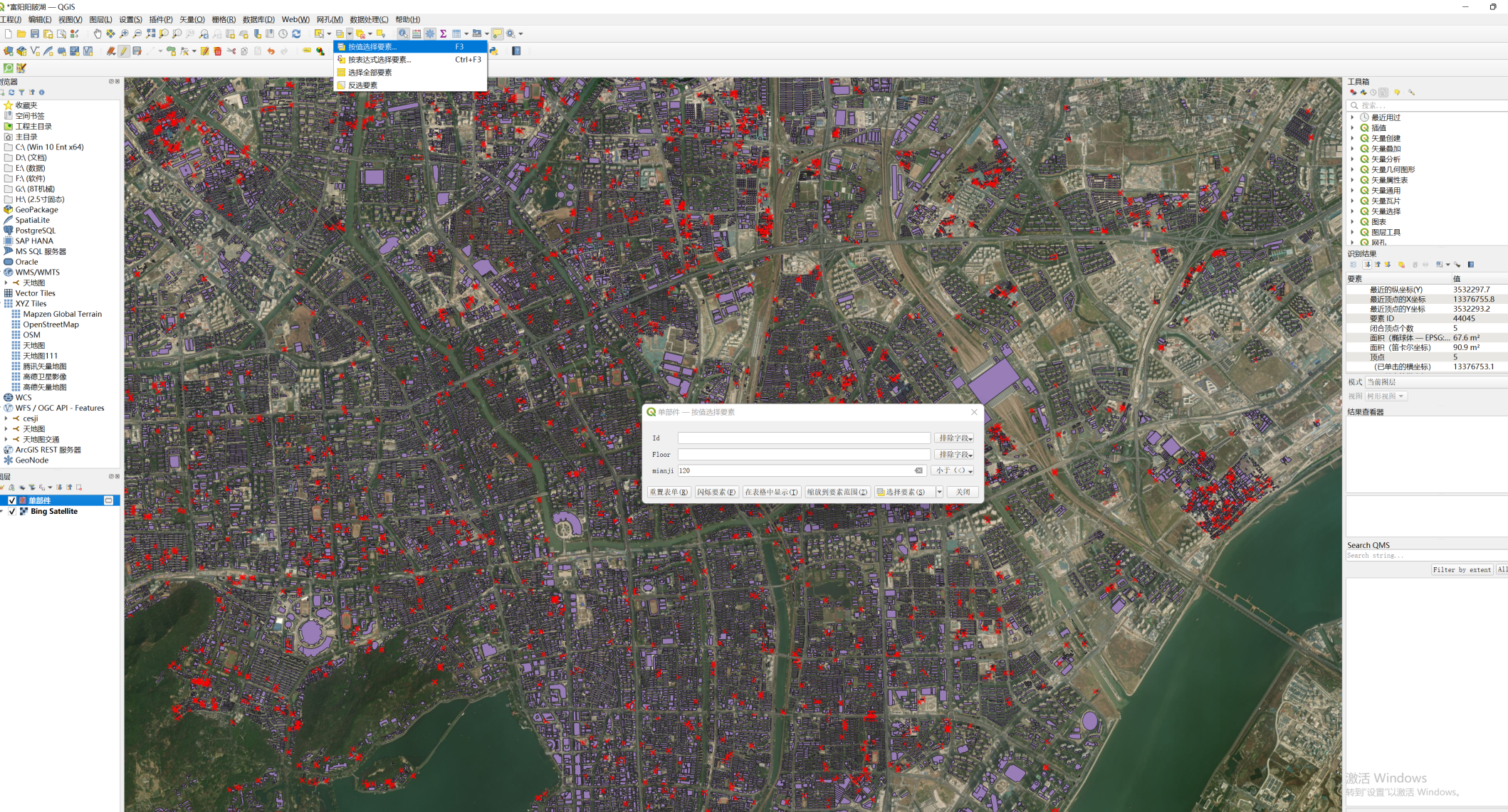
Task: Choose 按表达式选择要素 menu entry
Action: [379, 60]
